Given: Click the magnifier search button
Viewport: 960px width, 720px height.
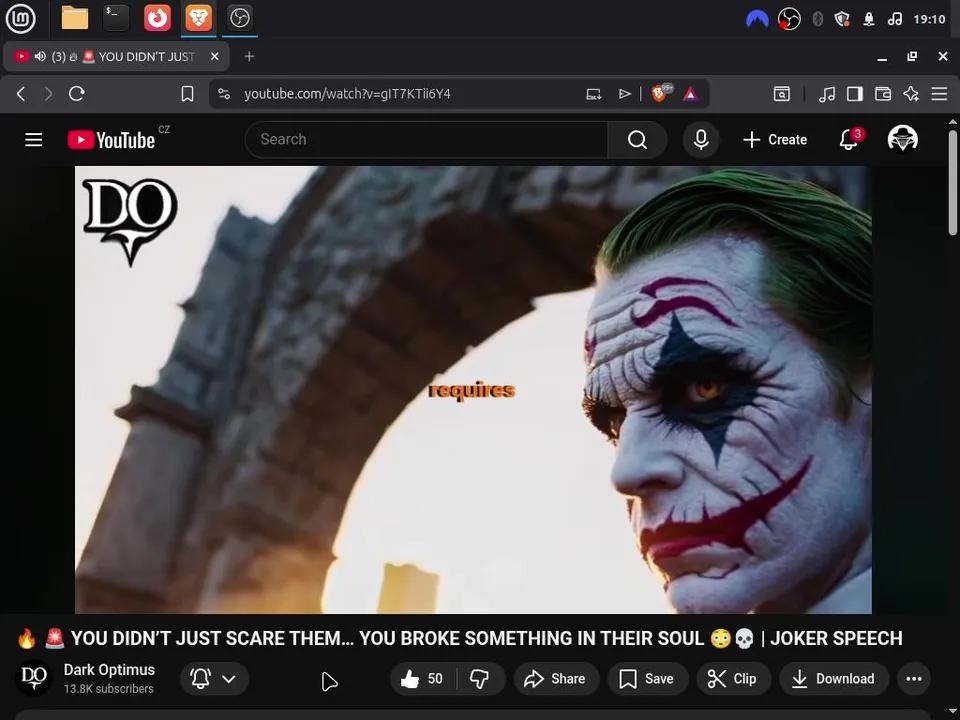Looking at the screenshot, I should [x=637, y=140].
